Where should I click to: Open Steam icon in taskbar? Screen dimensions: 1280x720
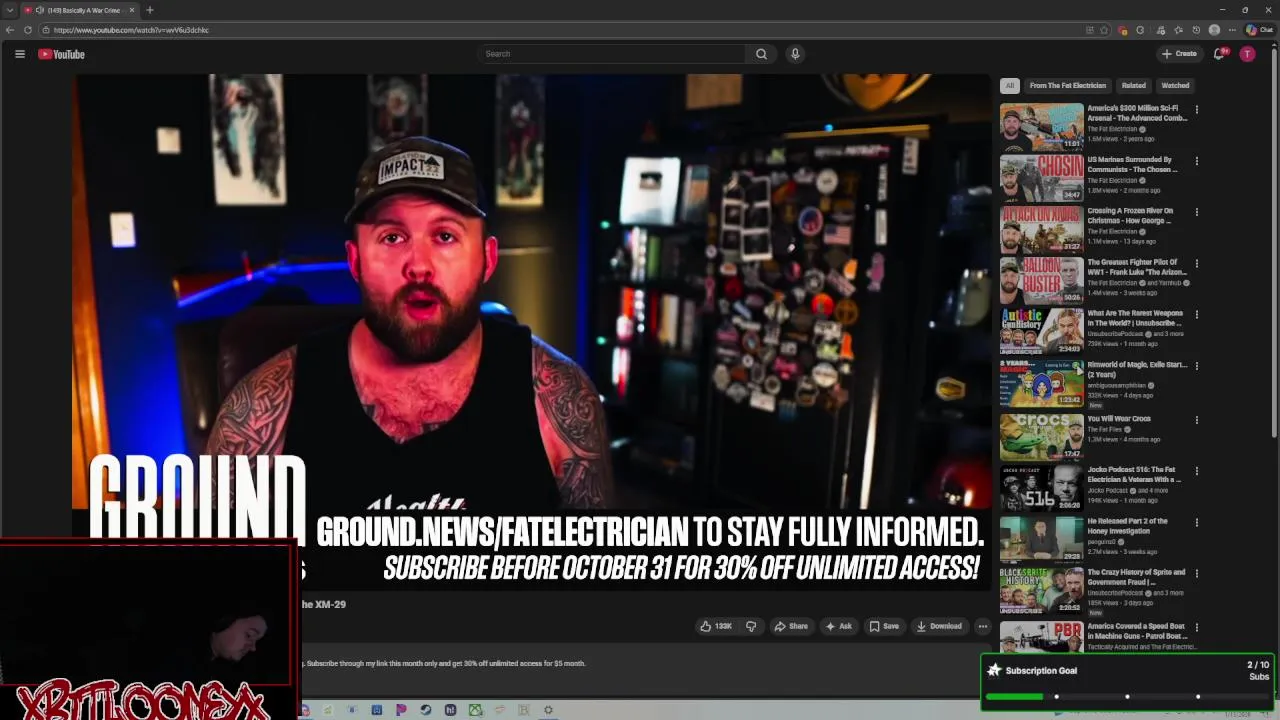[426, 710]
